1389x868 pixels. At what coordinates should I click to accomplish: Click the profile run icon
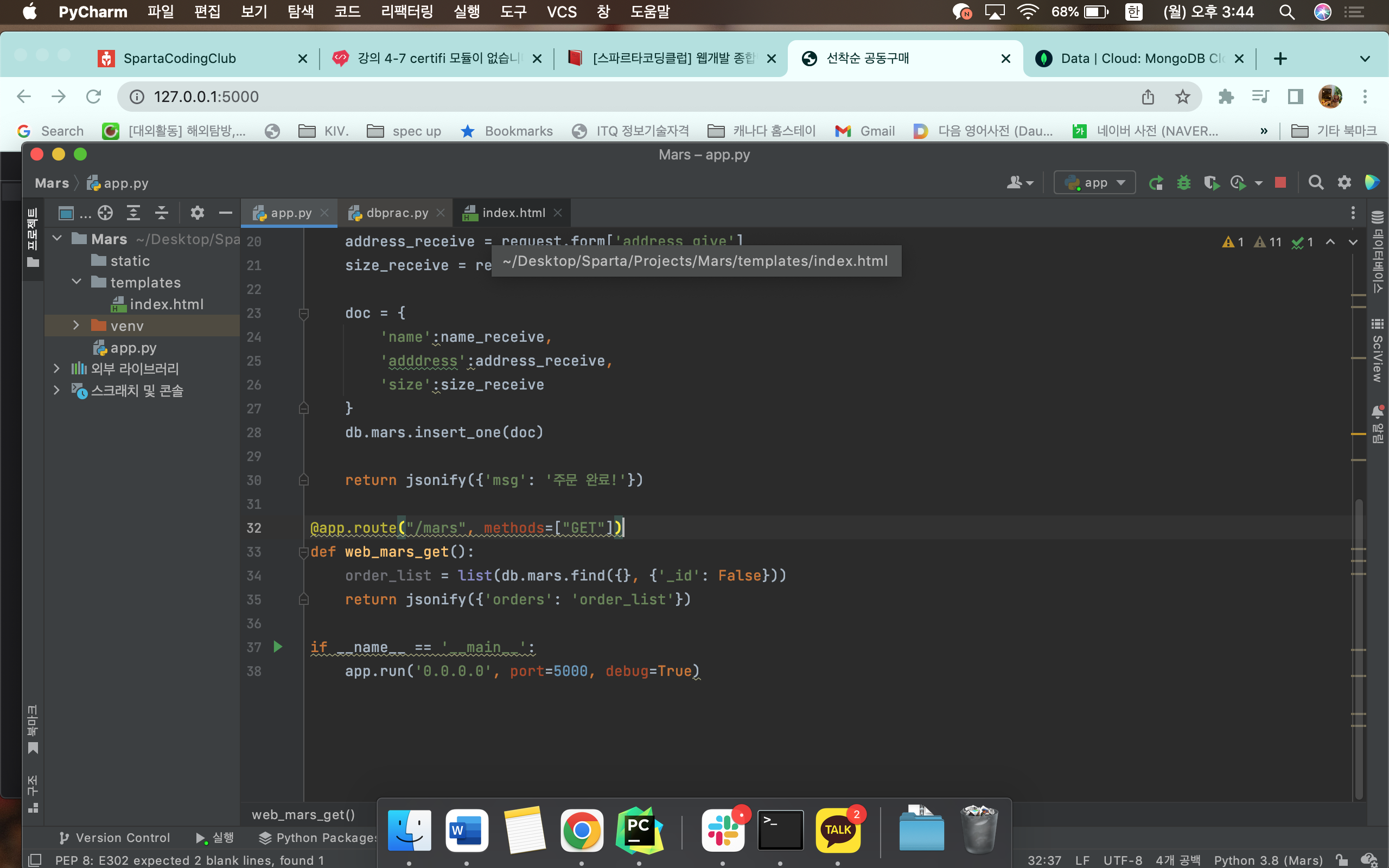click(1239, 183)
